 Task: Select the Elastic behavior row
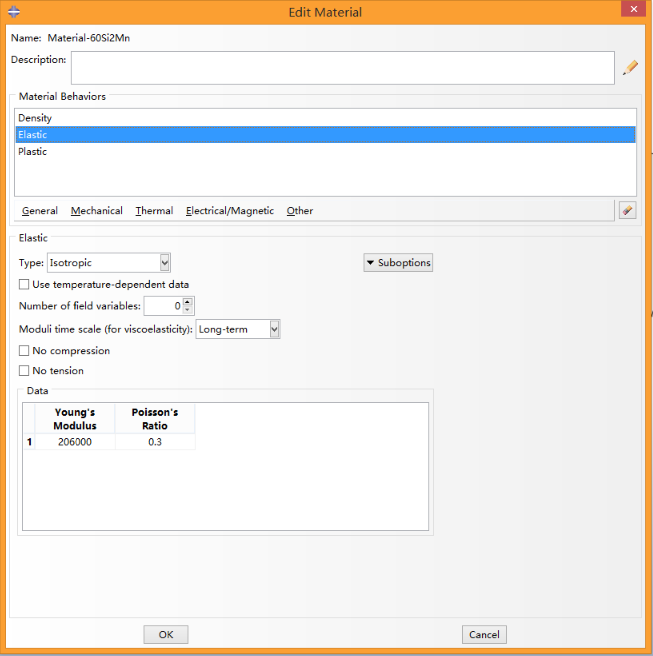point(325,135)
